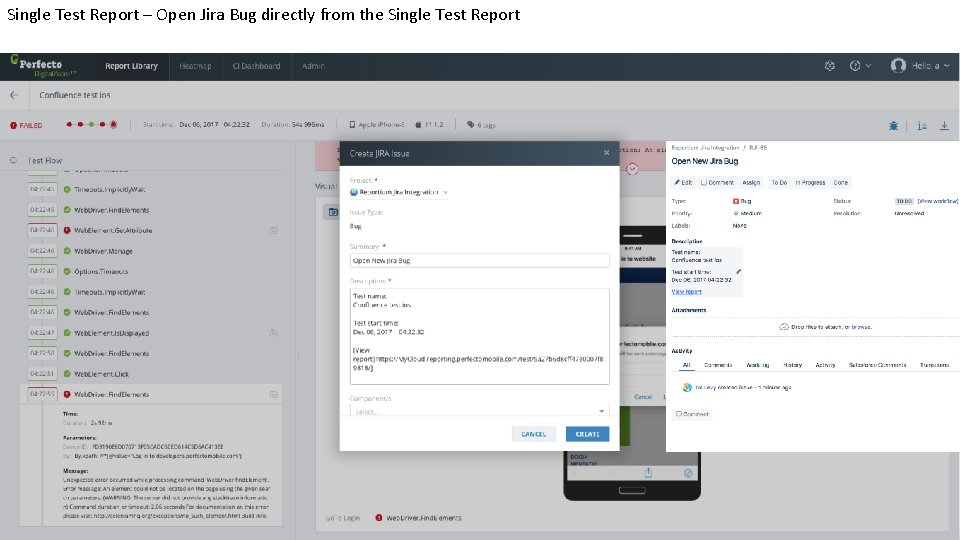This screenshot has height=540, width=960.
Task: Click the Perfecto DigitalZoom logo
Action: click(42, 66)
